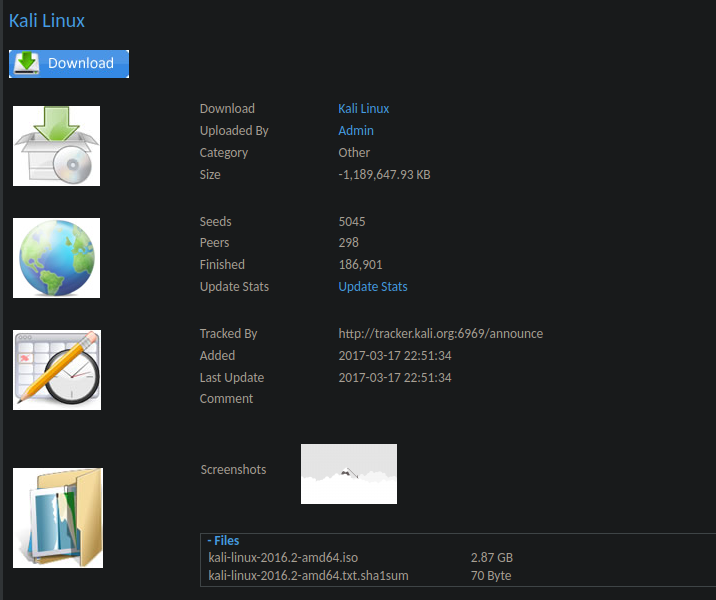Visit the Admin uploader profile link

pyautogui.click(x=355, y=131)
